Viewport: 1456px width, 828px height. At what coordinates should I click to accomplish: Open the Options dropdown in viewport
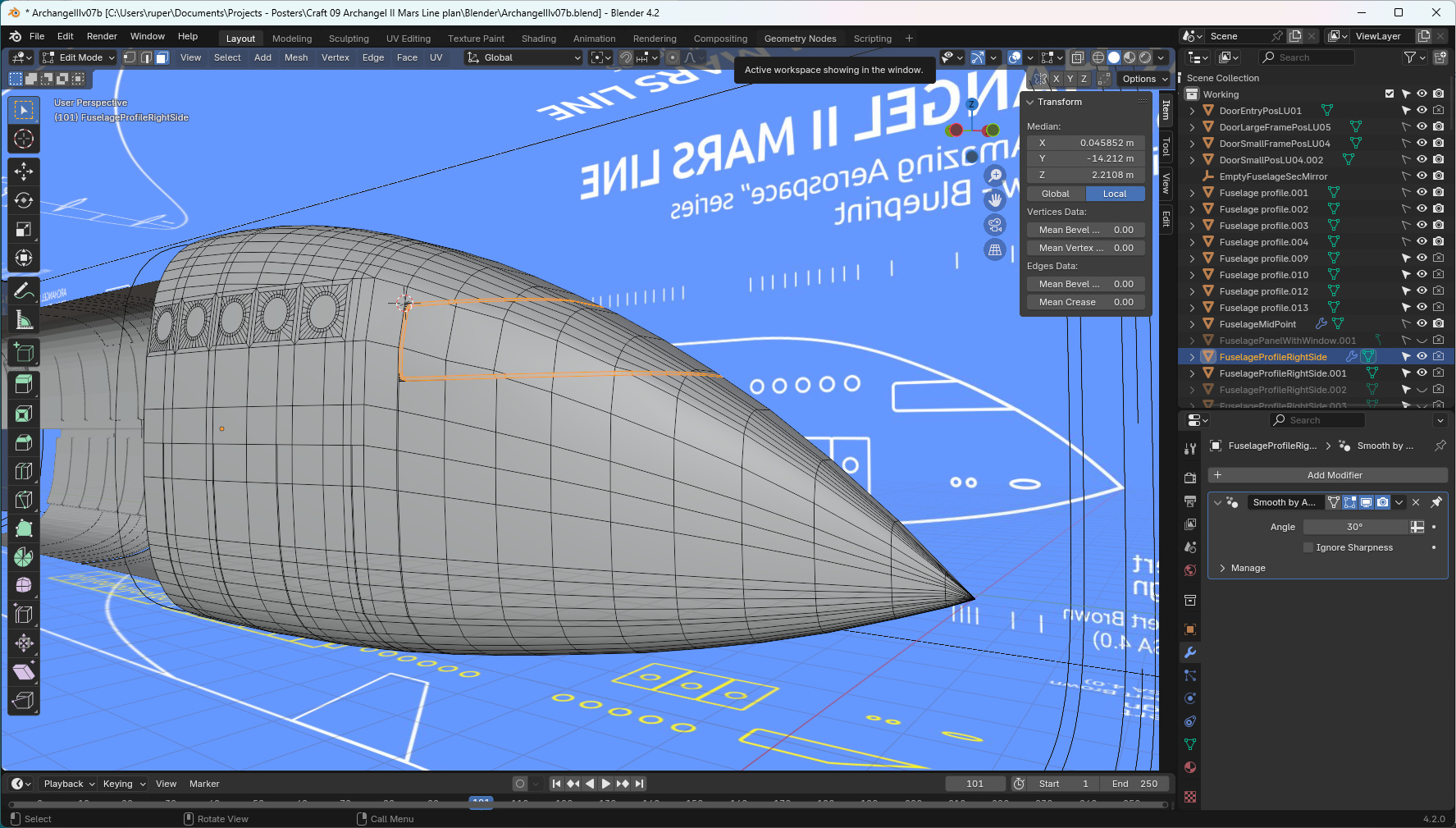(x=1145, y=79)
